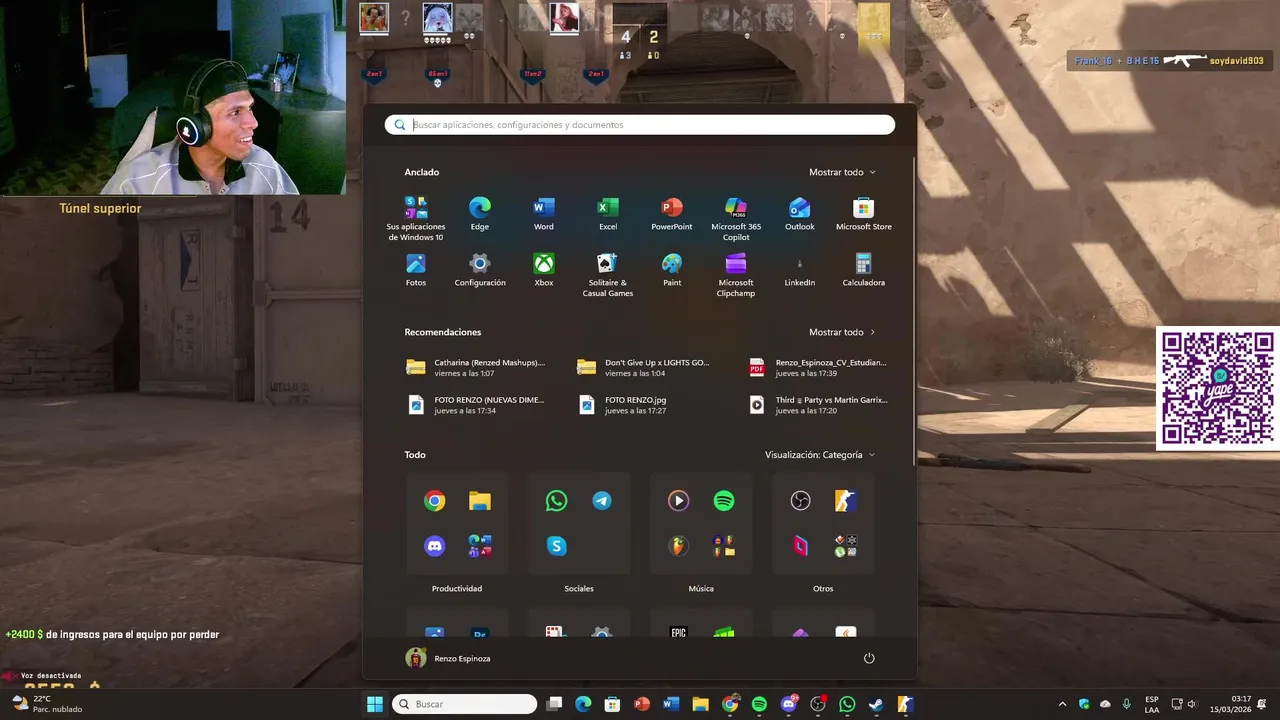Open FL Studio in the Música group
The image size is (1280, 720).
(678, 546)
